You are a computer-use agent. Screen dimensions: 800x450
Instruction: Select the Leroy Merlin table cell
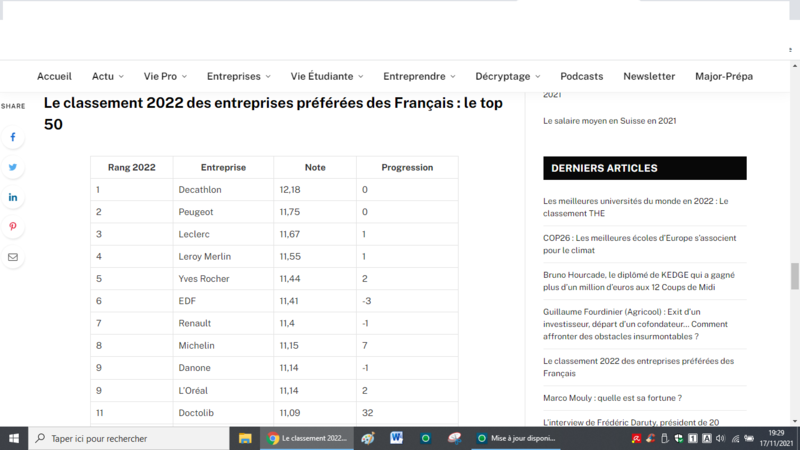coord(223,257)
